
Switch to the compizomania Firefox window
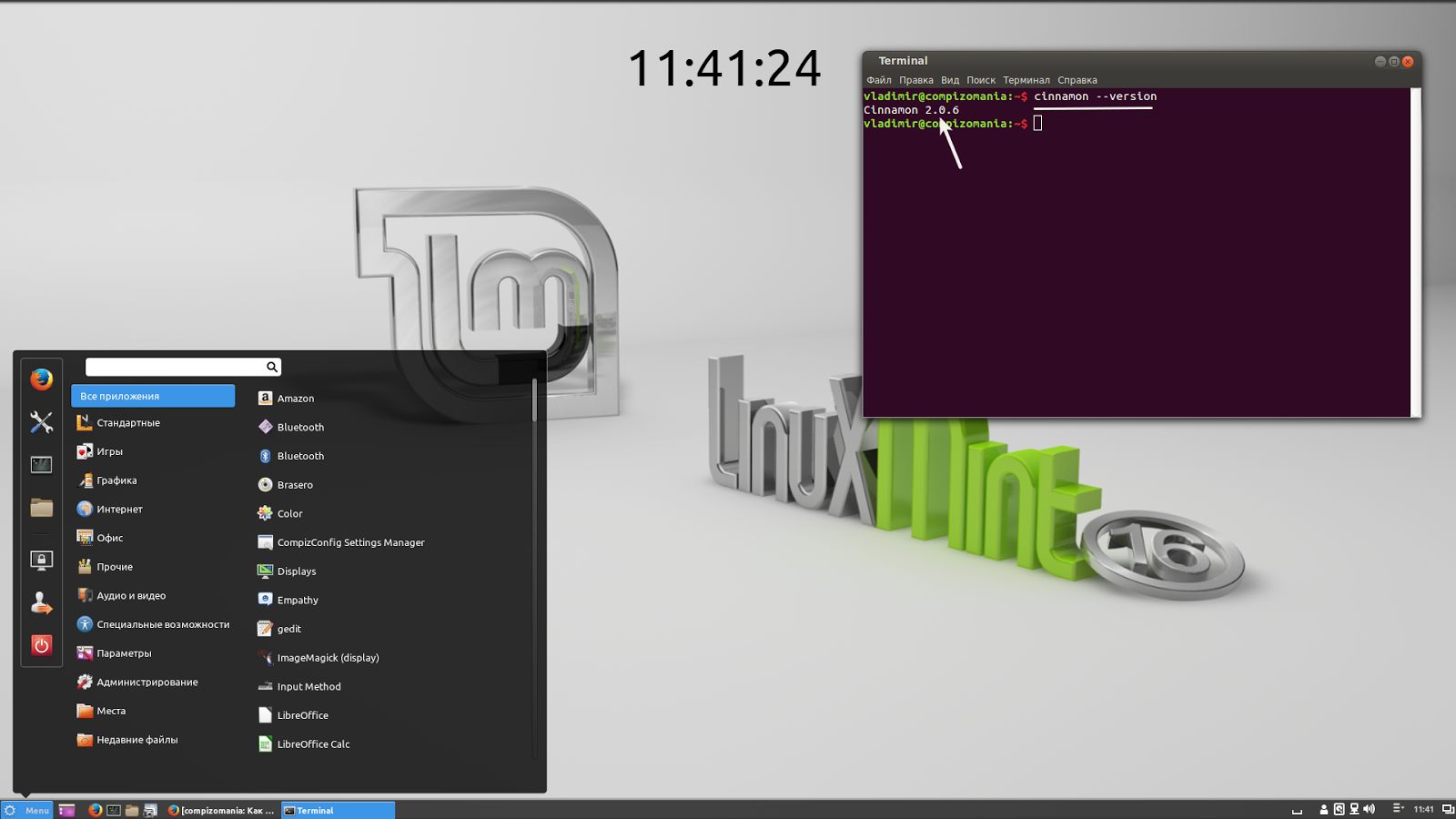[x=221, y=810]
